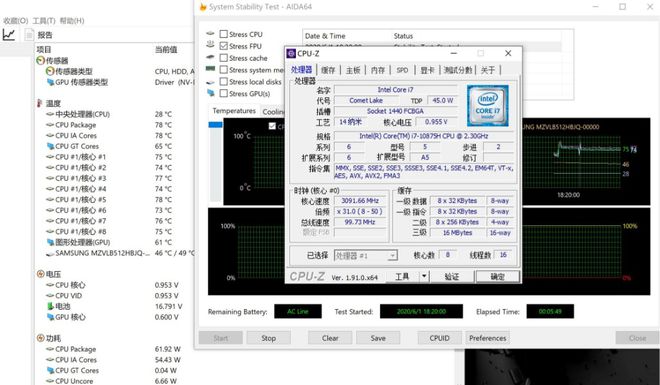Screen dimensions: 660x385
Task: Click the Status column header
Action: click(x=403, y=36)
